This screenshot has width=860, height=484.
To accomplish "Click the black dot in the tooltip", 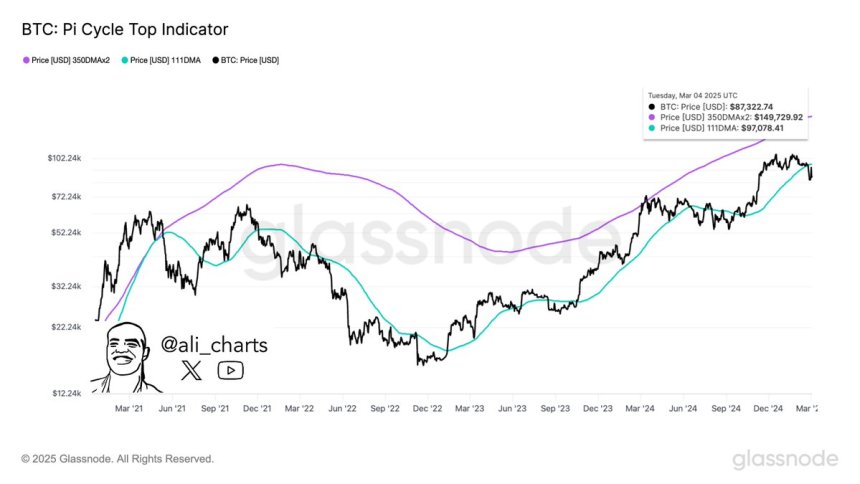I will [652, 104].
